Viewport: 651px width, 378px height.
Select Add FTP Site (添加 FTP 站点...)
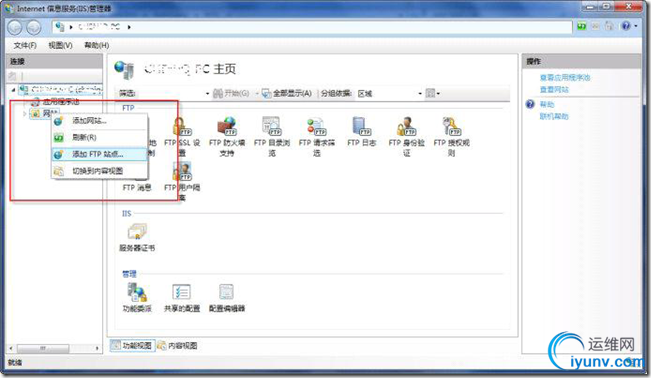[x=100, y=154]
